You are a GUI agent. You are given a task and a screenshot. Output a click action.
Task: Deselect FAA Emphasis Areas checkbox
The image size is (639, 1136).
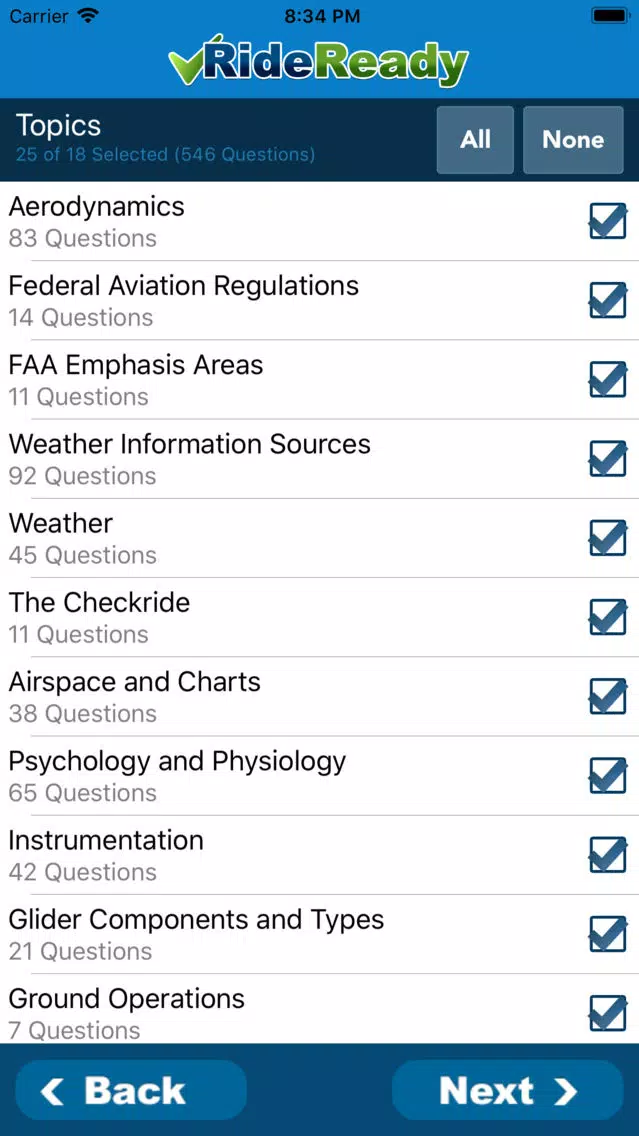608,379
